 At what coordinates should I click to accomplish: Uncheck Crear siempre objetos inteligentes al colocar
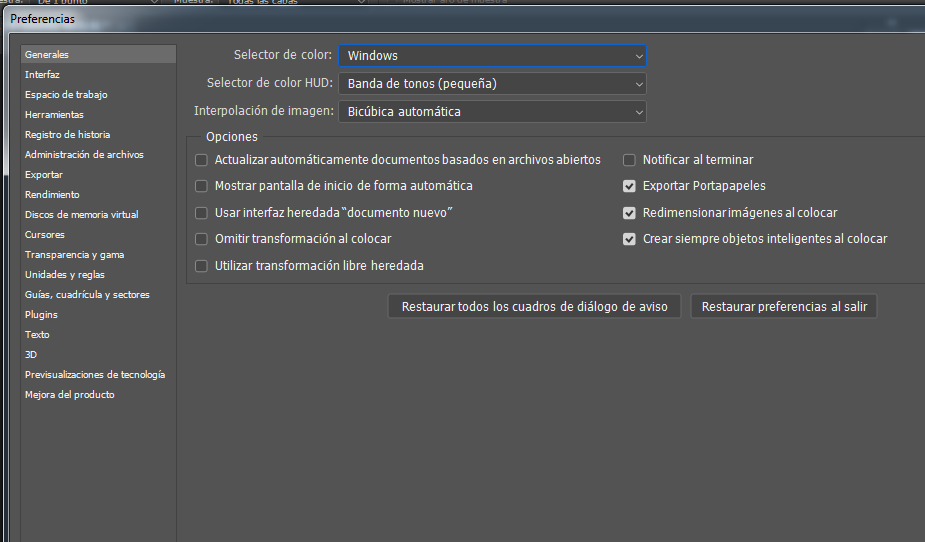tap(629, 239)
